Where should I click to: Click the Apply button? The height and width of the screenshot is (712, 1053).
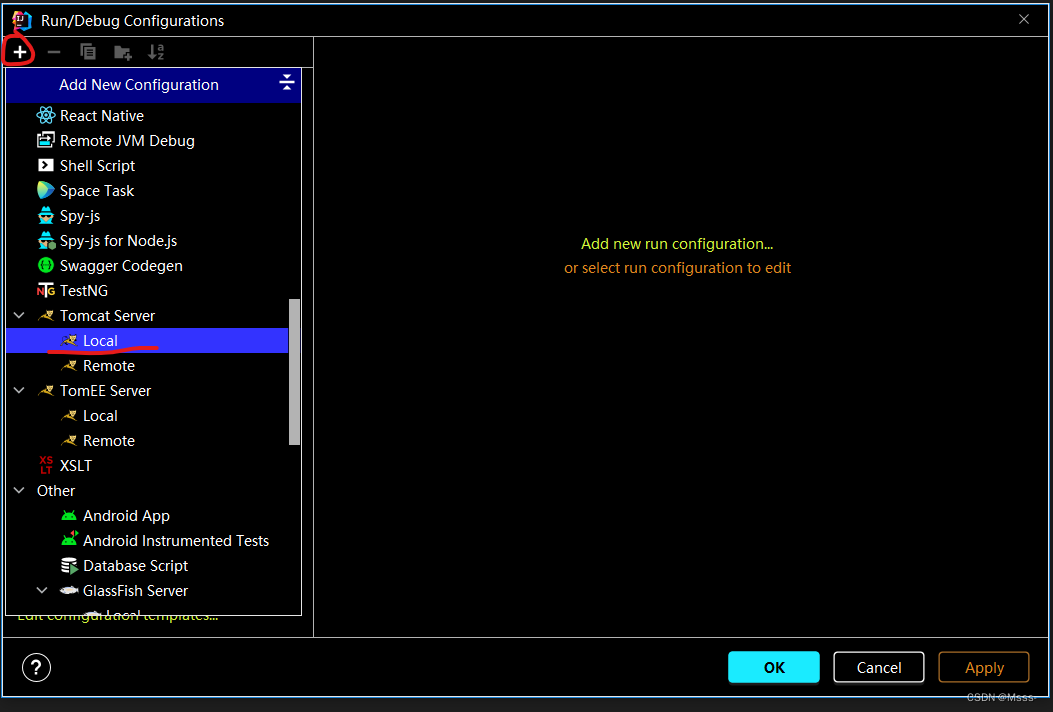click(984, 667)
